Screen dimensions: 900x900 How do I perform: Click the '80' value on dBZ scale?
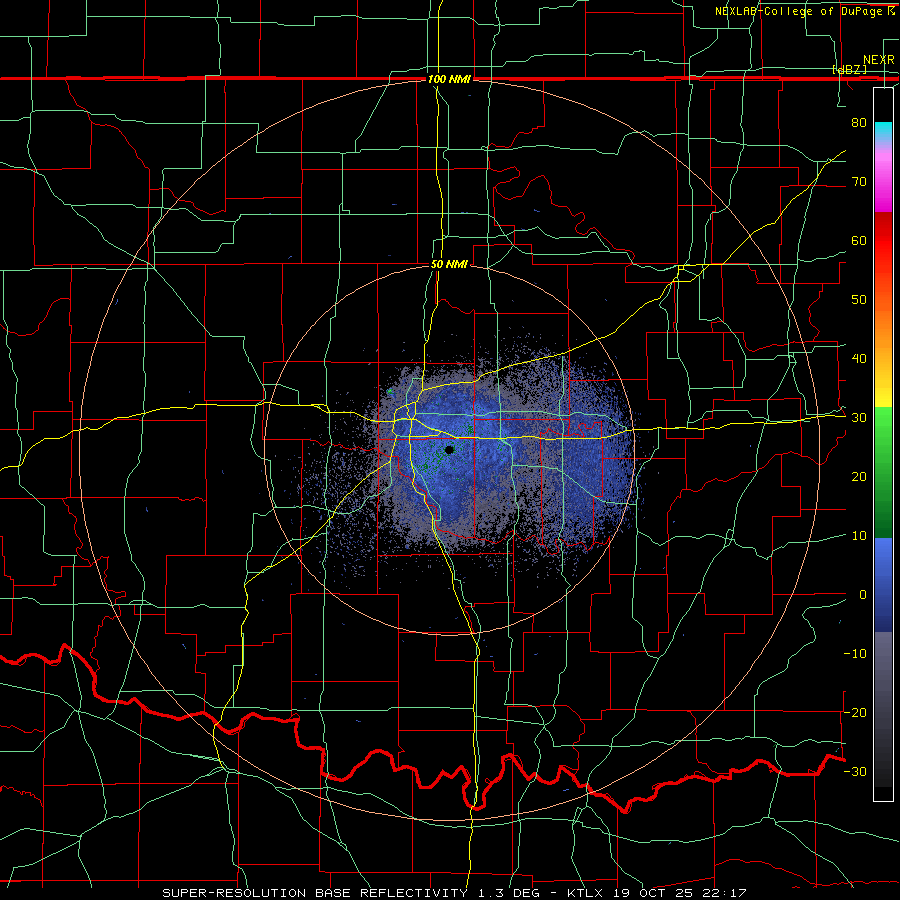click(x=859, y=123)
